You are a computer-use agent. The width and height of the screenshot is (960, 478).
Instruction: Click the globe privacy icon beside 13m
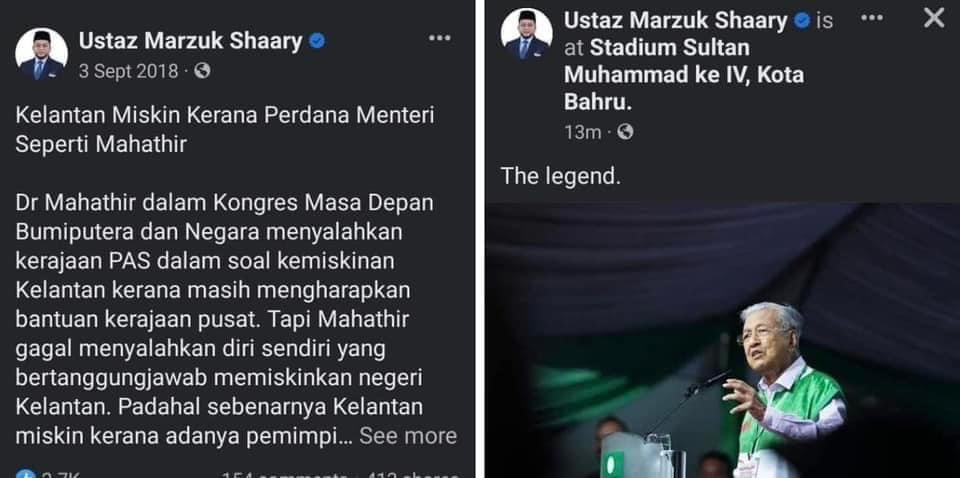click(625, 132)
